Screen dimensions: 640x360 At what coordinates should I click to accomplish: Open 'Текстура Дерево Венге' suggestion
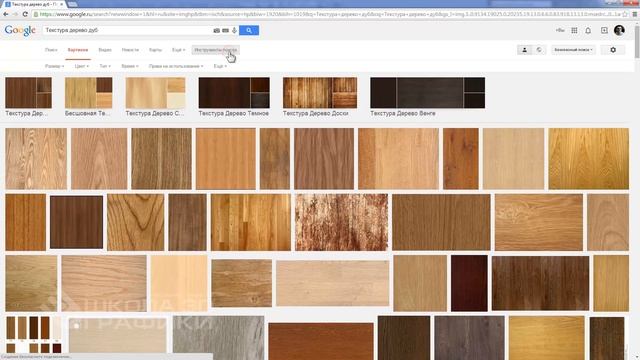click(x=427, y=97)
